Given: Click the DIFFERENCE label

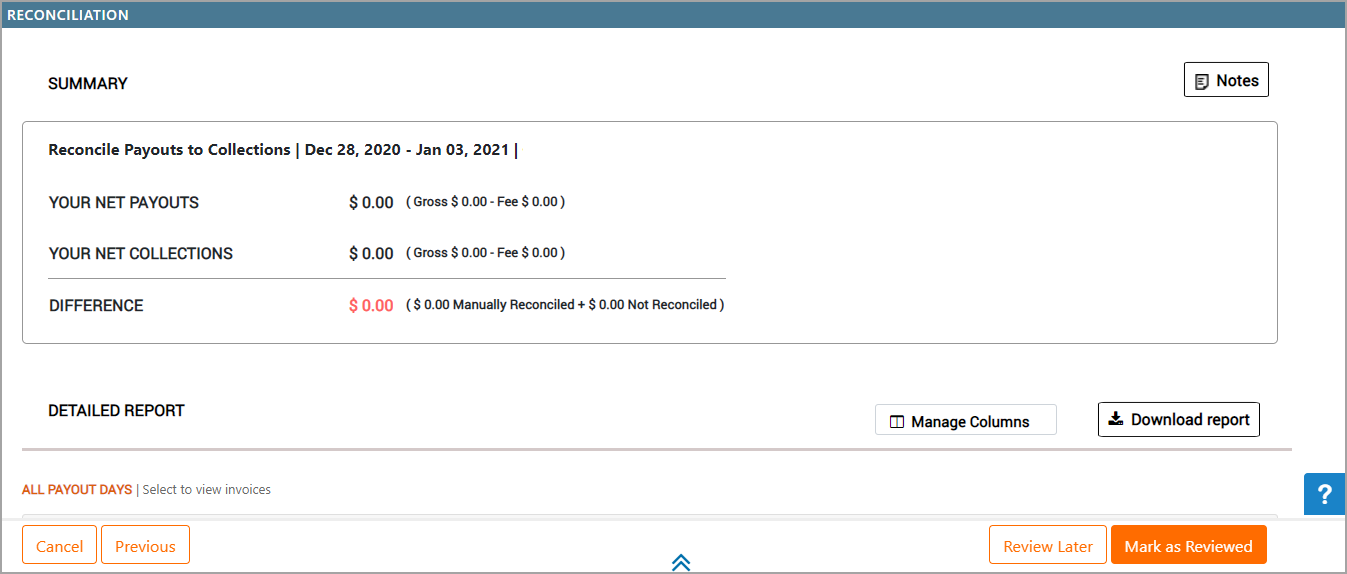Looking at the screenshot, I should click(96, 305).
